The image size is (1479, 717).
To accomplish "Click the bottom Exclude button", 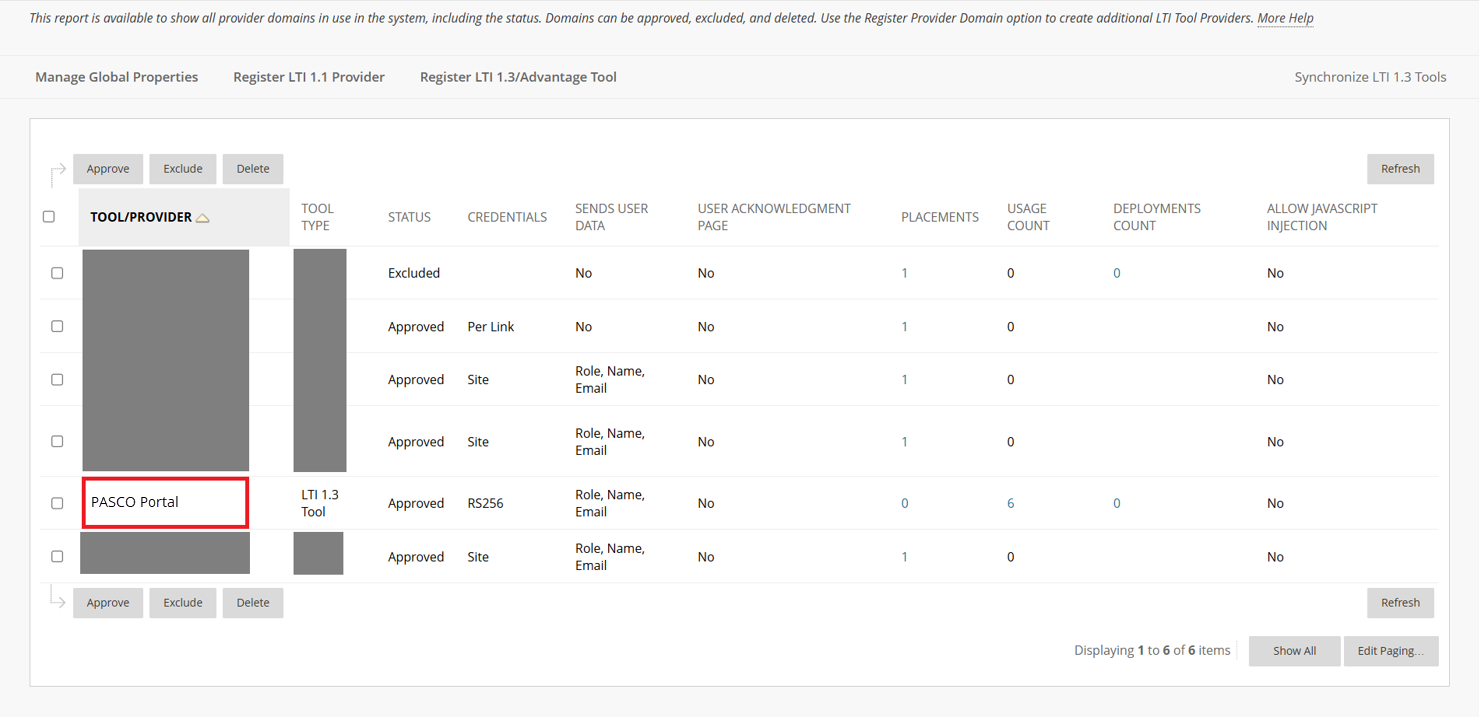I will (183, 603).
